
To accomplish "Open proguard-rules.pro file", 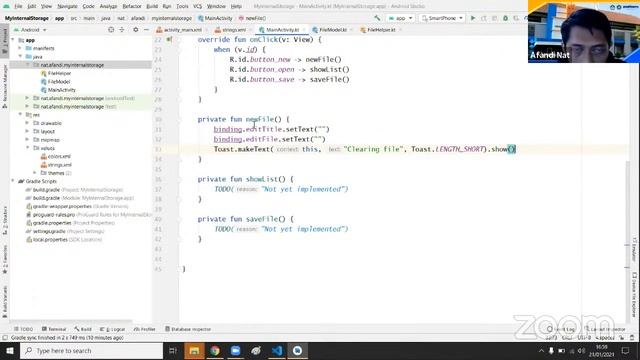I will click(88, 215).
